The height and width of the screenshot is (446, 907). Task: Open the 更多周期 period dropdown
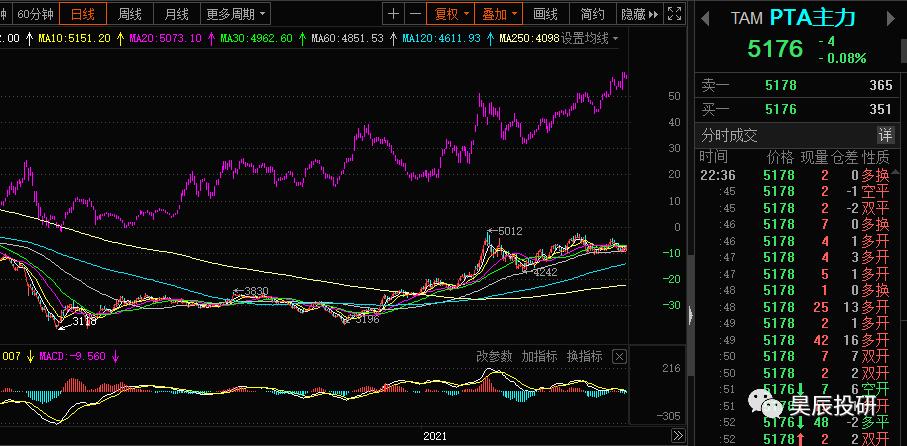click(236, 14)
